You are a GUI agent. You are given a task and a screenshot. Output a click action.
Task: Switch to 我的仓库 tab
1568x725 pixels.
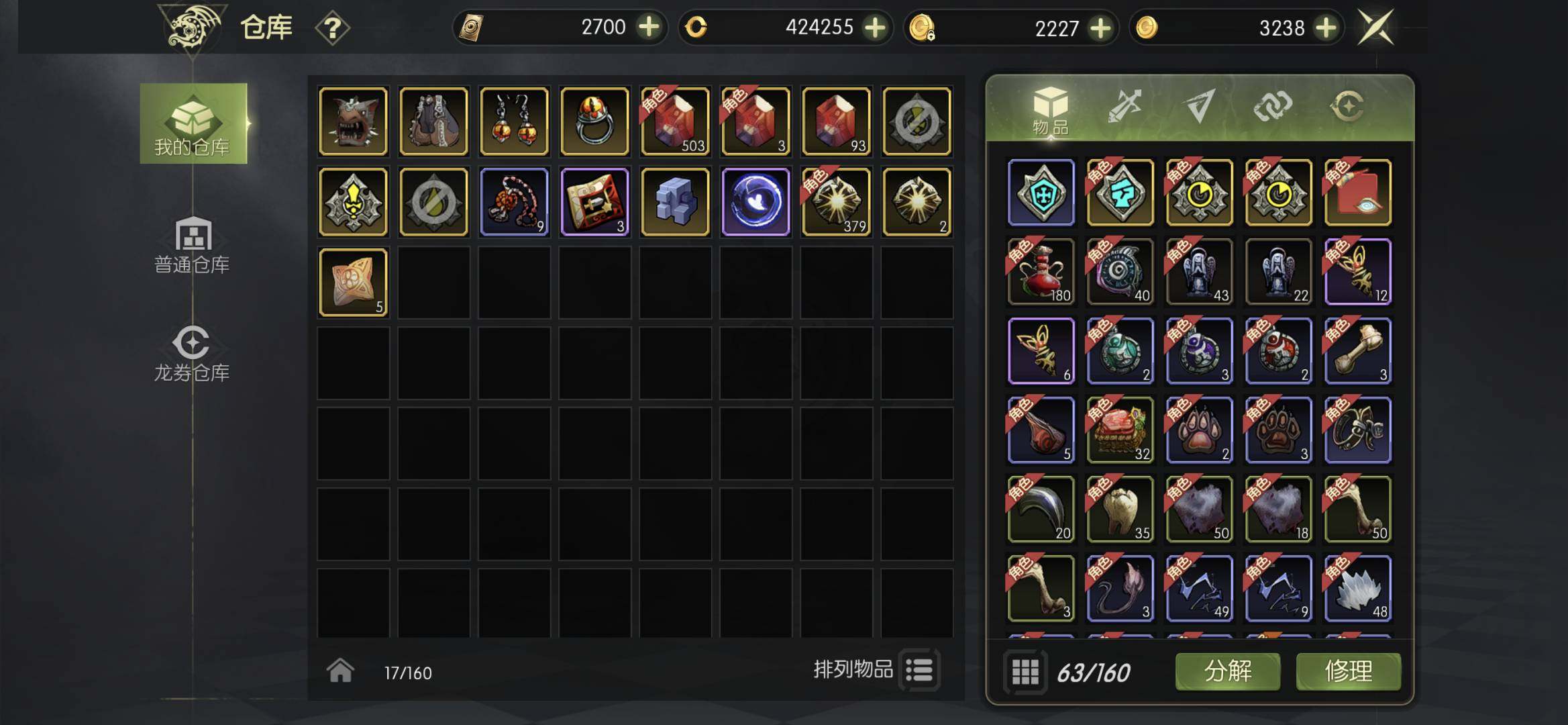pyautogui.click(x=193, y=124)
